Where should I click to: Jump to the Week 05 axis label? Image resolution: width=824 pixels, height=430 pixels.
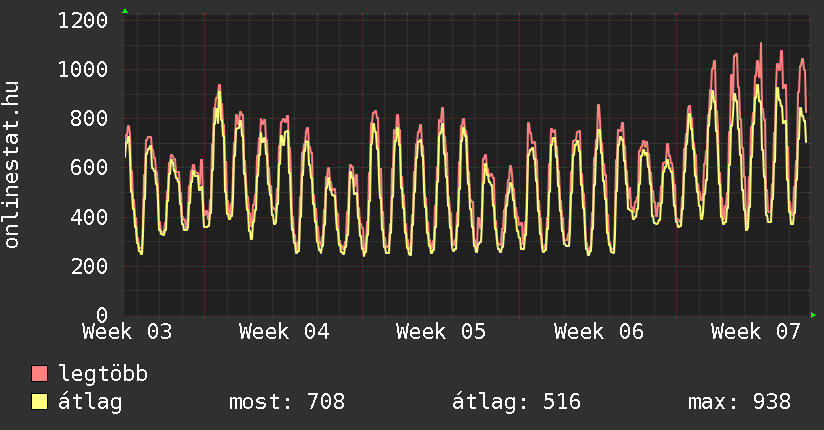[x=441, y=332]
